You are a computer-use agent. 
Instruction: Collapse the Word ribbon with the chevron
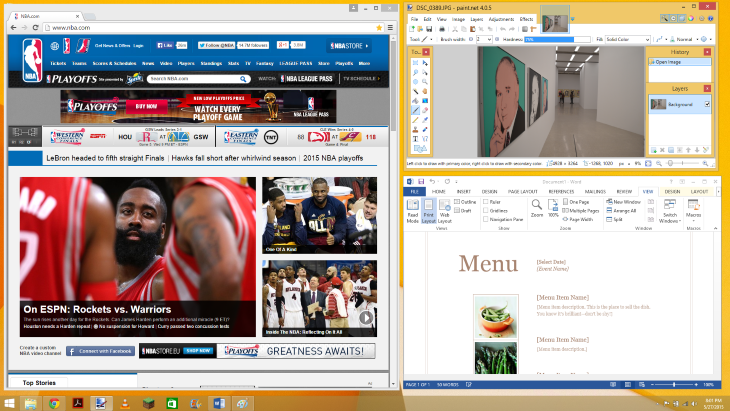(x=716, y=228)
